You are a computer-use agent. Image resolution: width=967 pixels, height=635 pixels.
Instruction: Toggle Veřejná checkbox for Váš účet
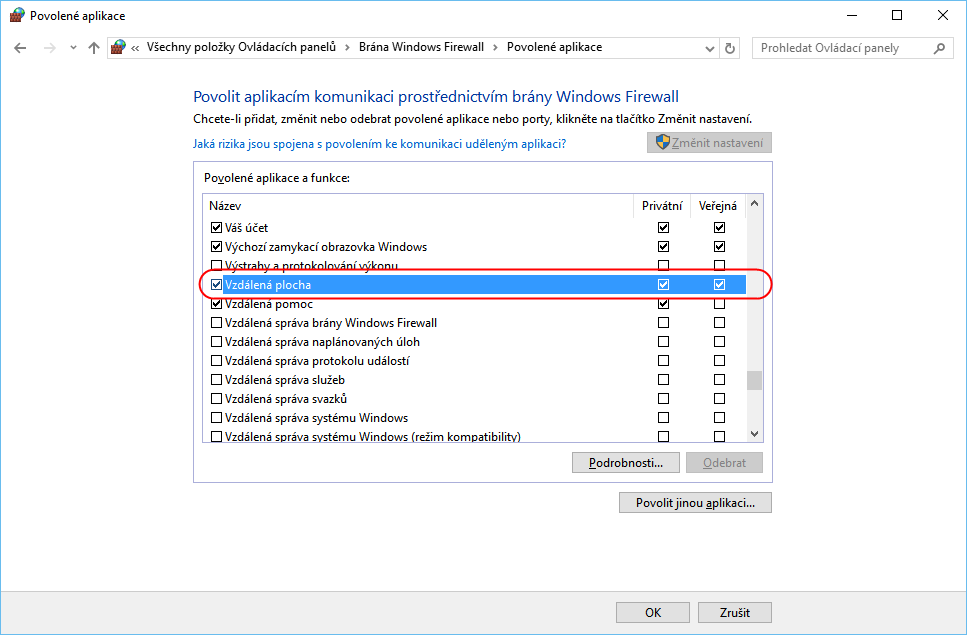719,227
